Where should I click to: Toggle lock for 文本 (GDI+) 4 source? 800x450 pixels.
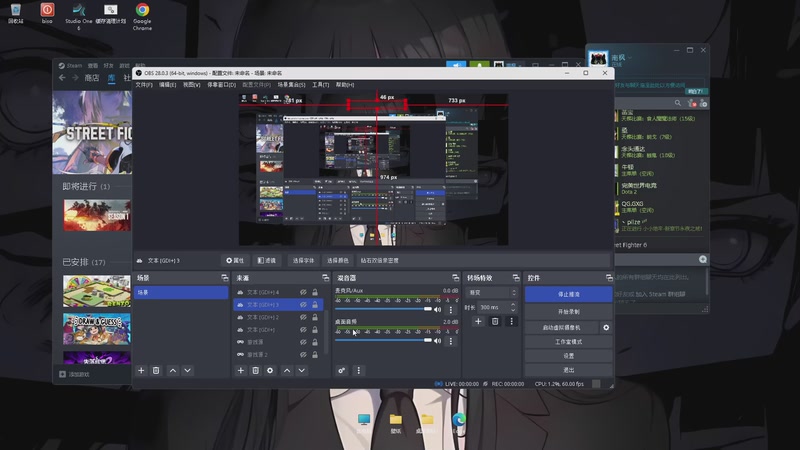click(315, 292)
